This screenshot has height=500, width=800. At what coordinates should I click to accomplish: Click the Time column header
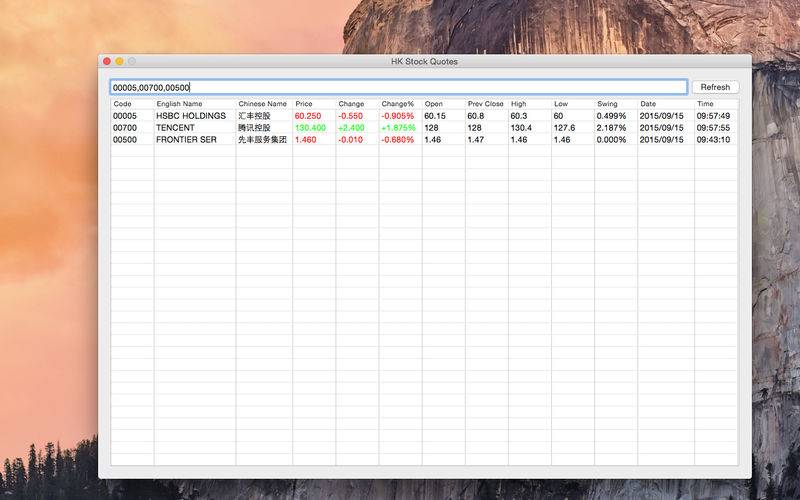[x=715, y=104]
